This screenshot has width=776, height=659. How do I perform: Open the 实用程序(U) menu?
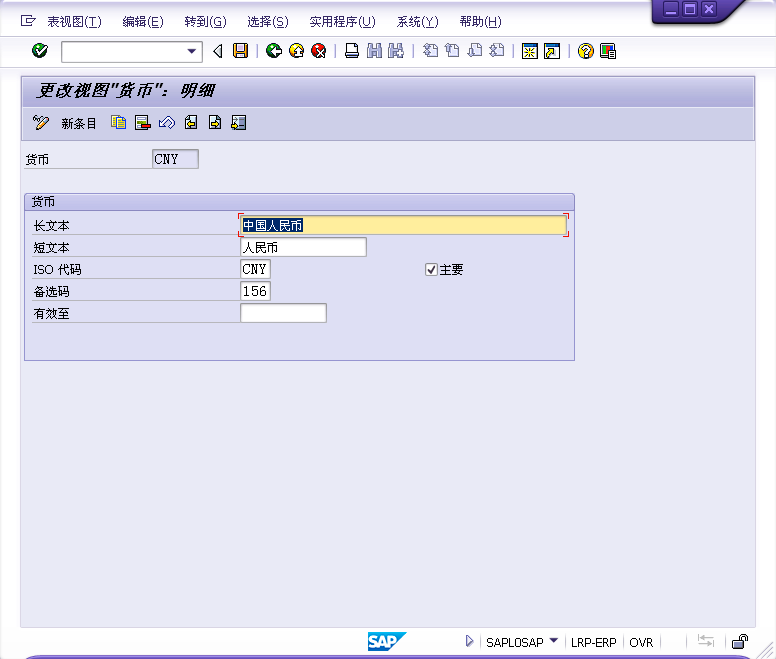(x=342, y=22)
